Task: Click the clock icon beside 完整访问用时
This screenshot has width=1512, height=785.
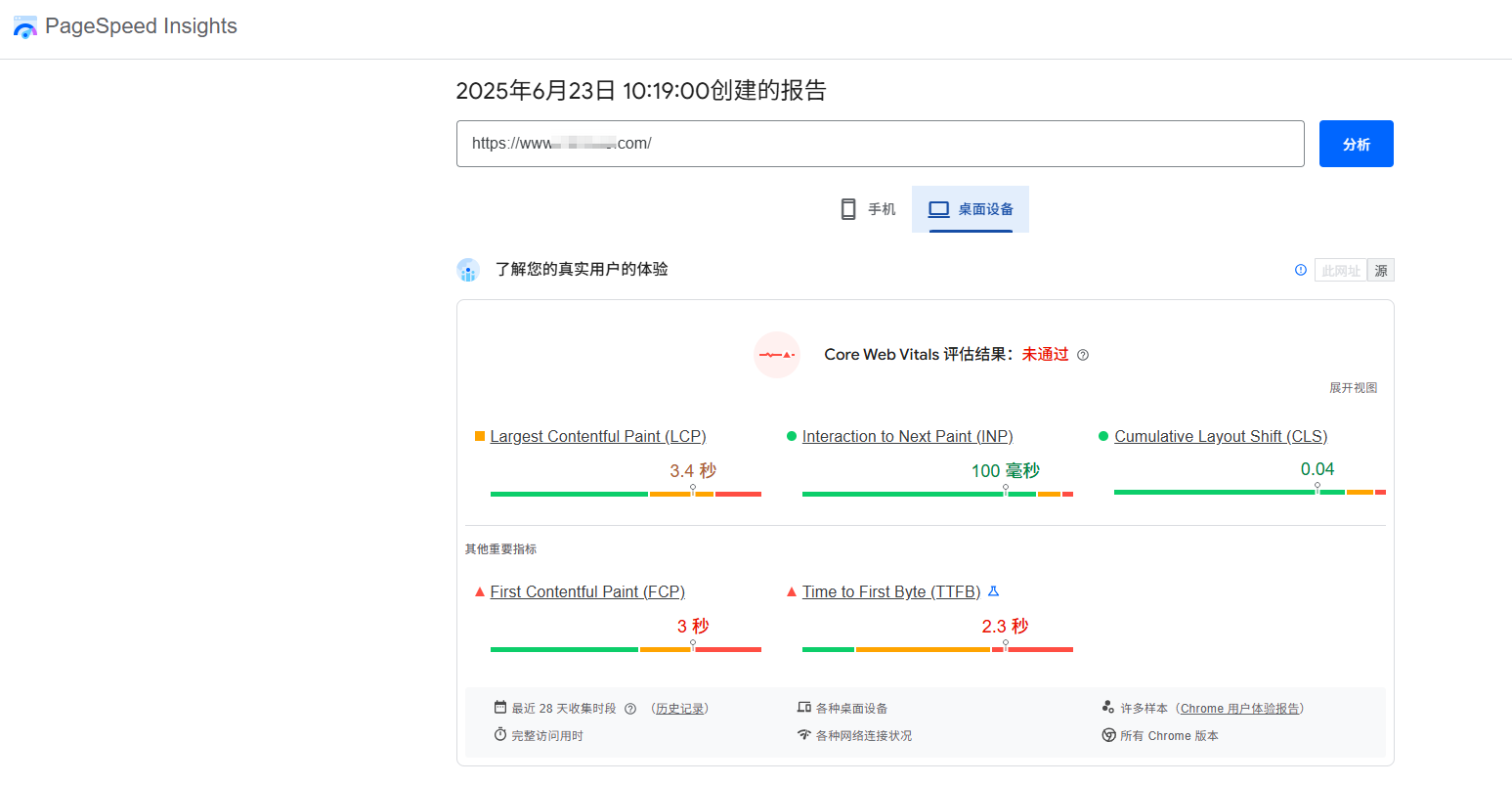Action: (498, 735)
